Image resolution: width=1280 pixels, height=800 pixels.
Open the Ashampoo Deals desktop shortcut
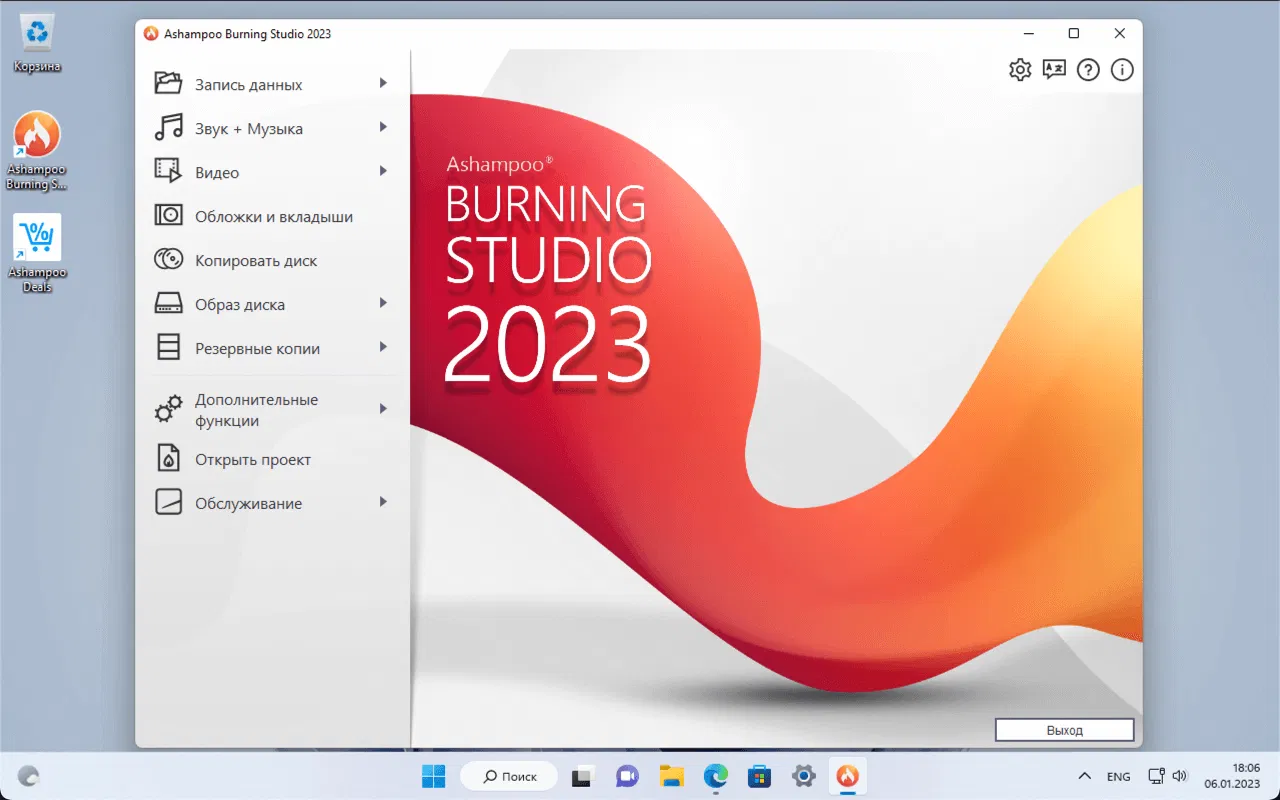point(37,253)
